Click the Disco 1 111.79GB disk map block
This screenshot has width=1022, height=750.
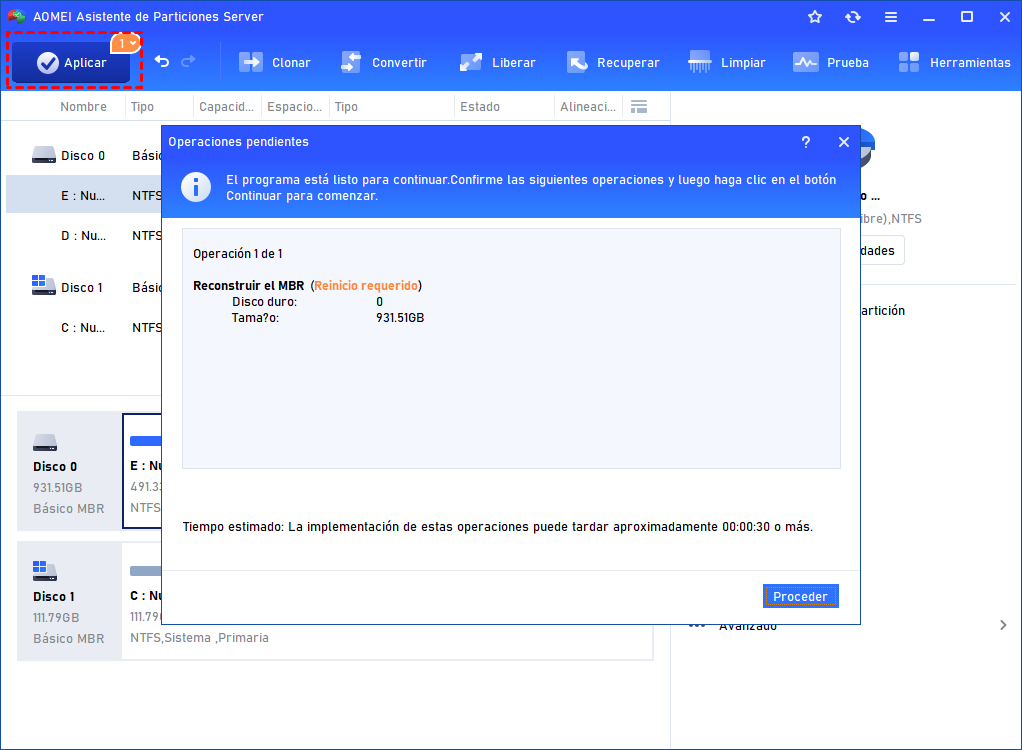[x=69, y=601]
